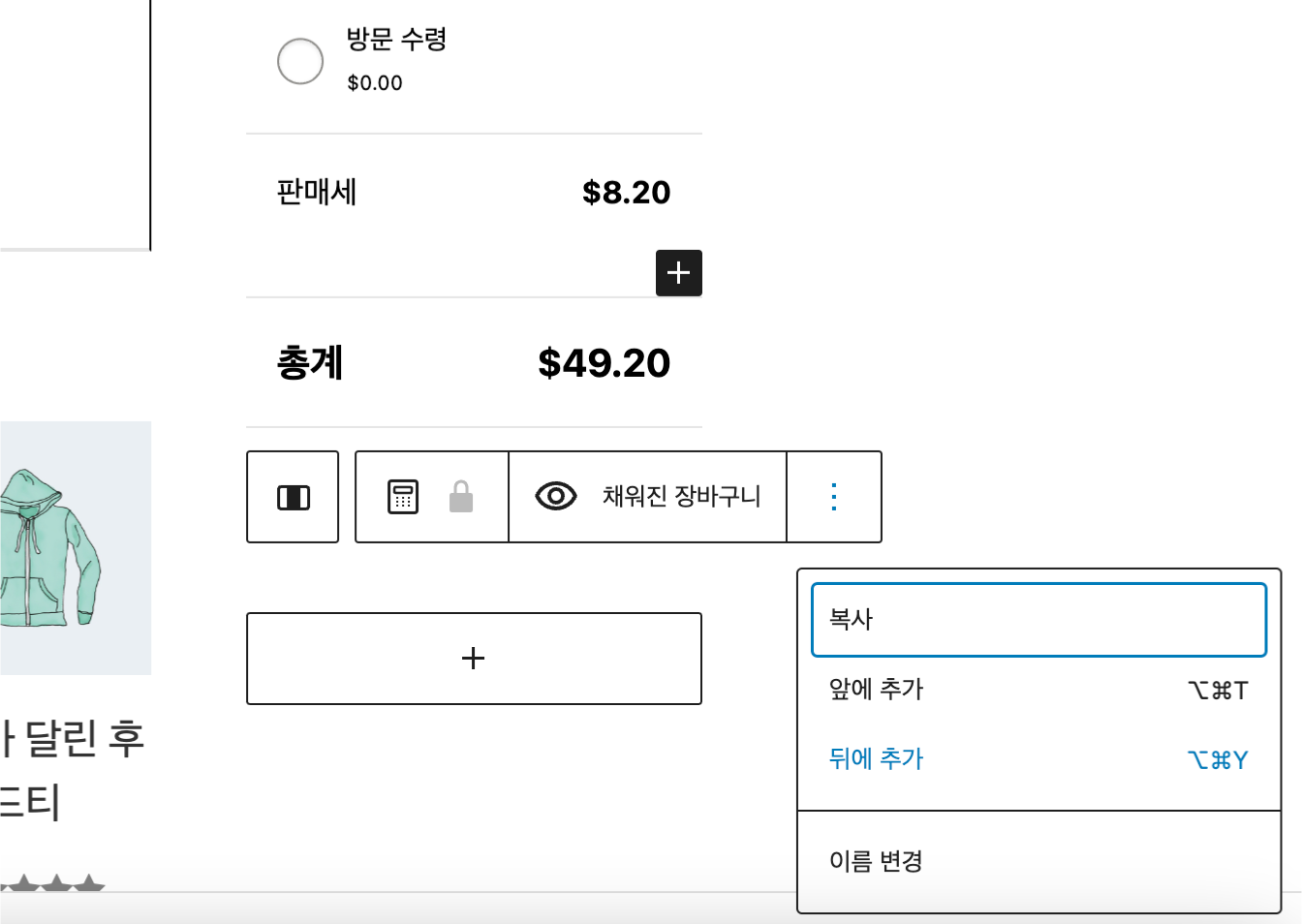Click the hoodie product title text
The height and width of the screenshot is (924, 1302).
point(73,770)
